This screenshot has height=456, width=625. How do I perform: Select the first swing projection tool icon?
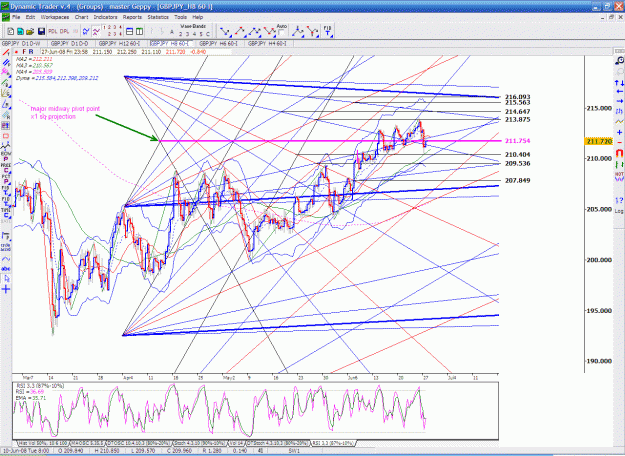coord(225,31)
